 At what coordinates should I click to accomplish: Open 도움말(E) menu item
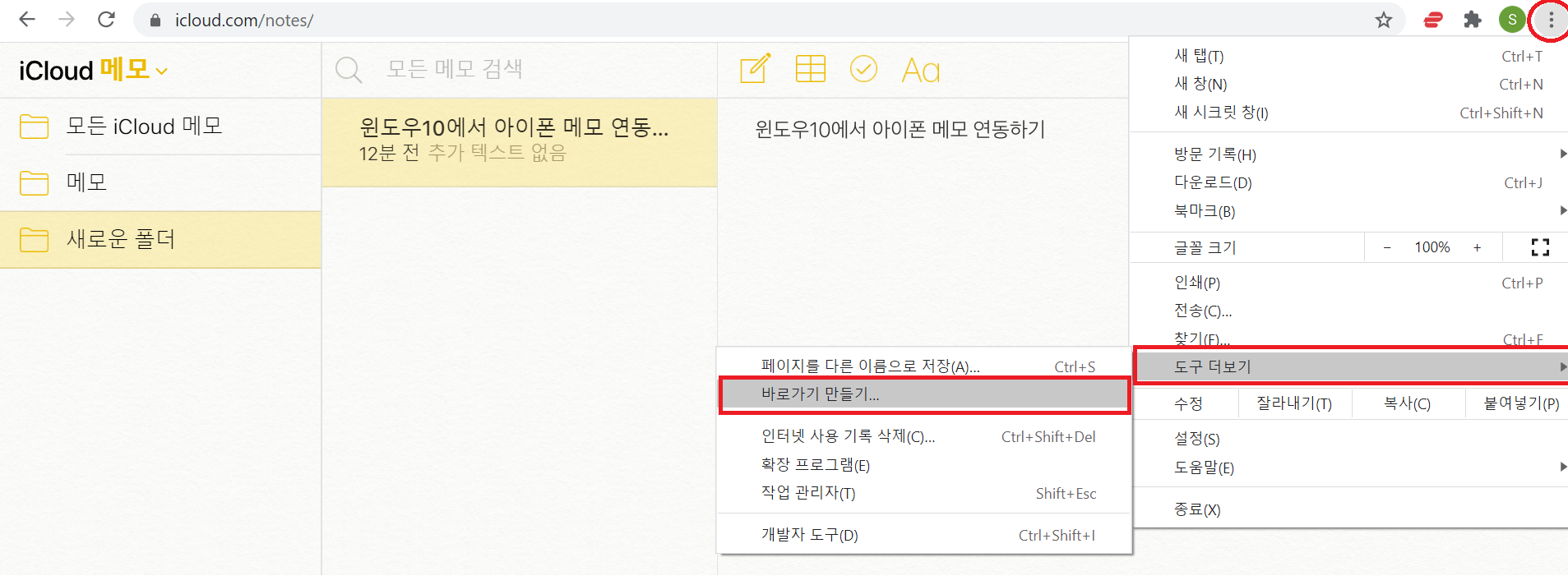pyautogui.click(x=1348, y=467)
